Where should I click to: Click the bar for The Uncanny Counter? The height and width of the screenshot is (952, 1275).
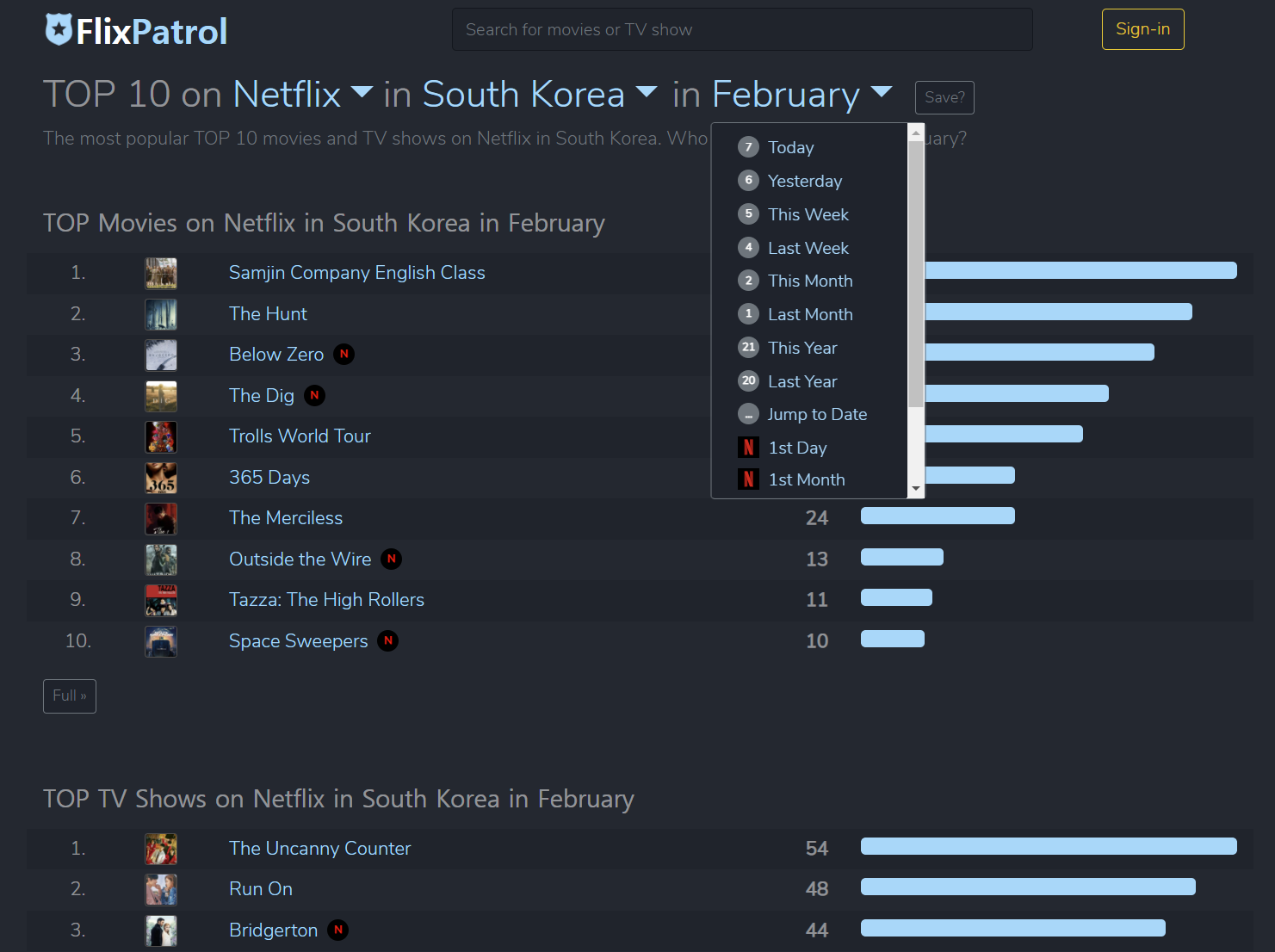[x=1049, y=846]
